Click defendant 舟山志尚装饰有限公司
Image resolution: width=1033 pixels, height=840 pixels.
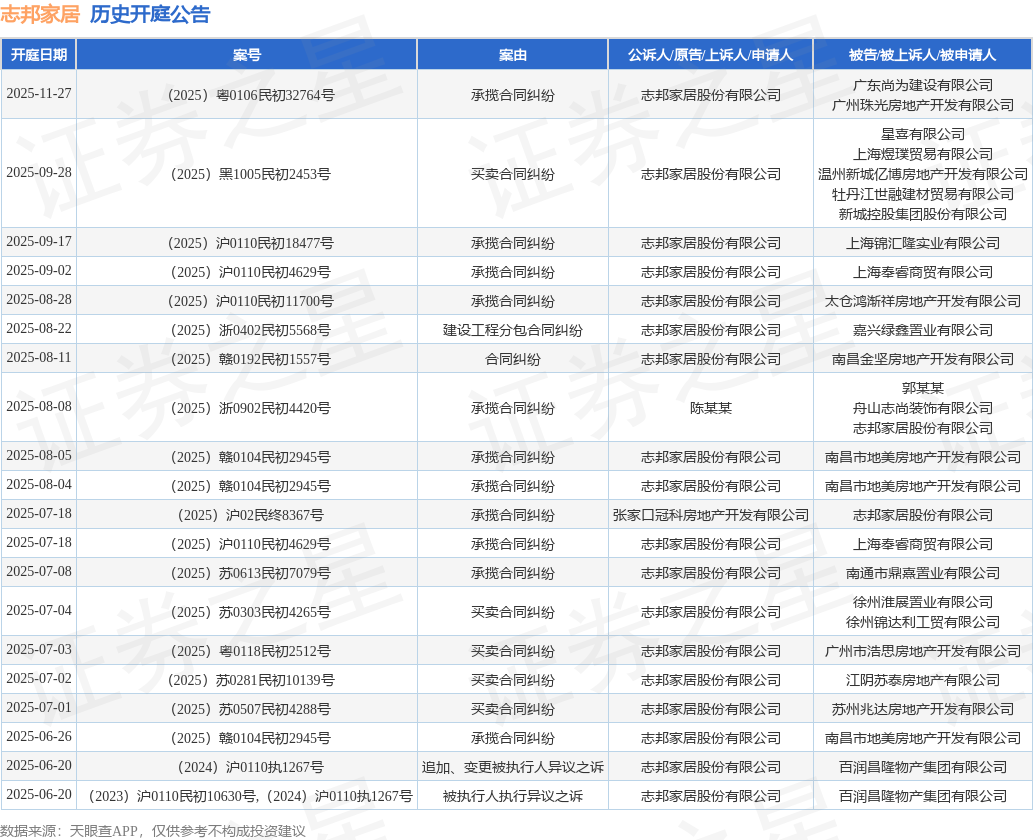(923, 408)
